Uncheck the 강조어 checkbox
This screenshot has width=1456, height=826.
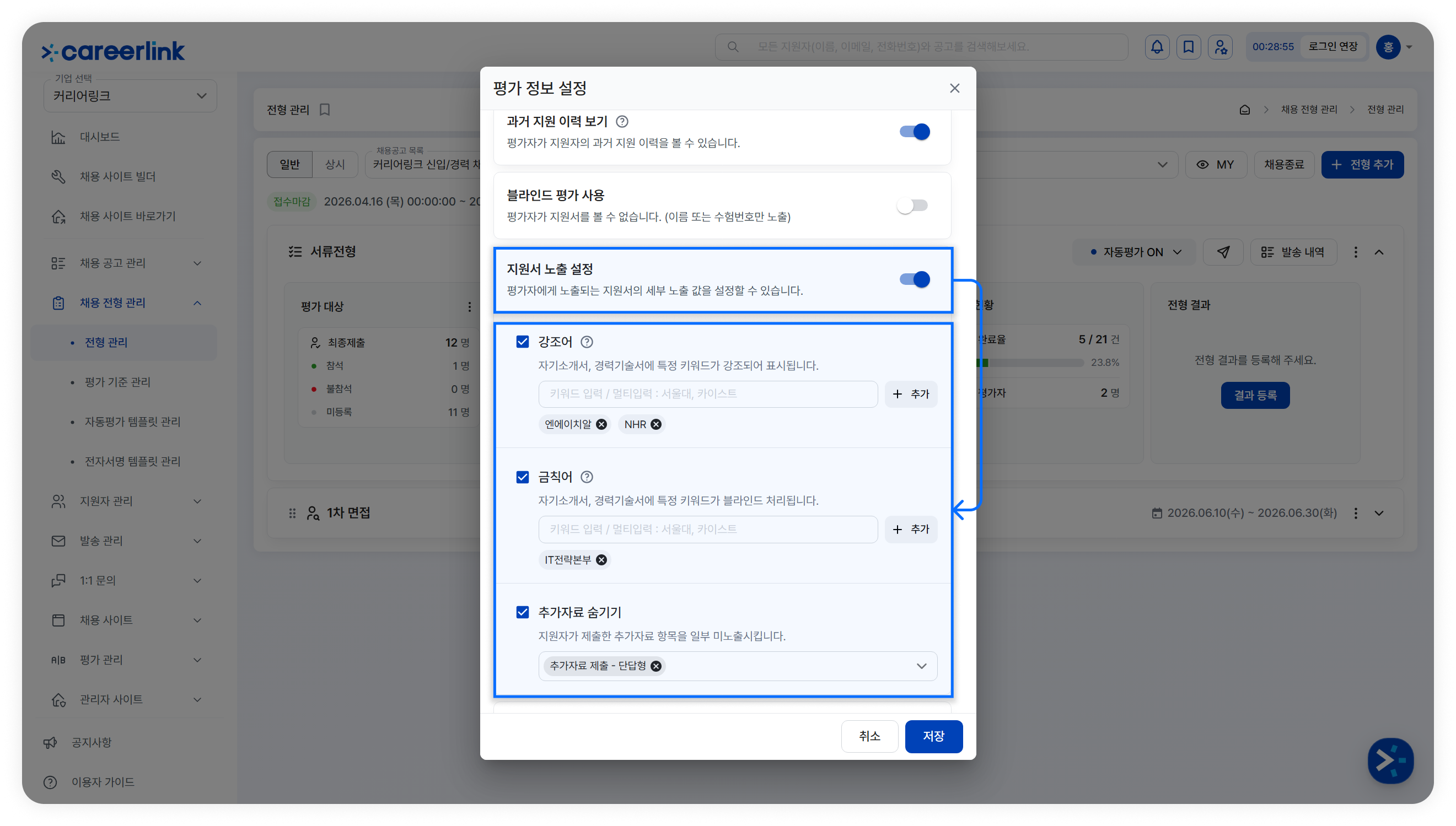coord(522,342)
